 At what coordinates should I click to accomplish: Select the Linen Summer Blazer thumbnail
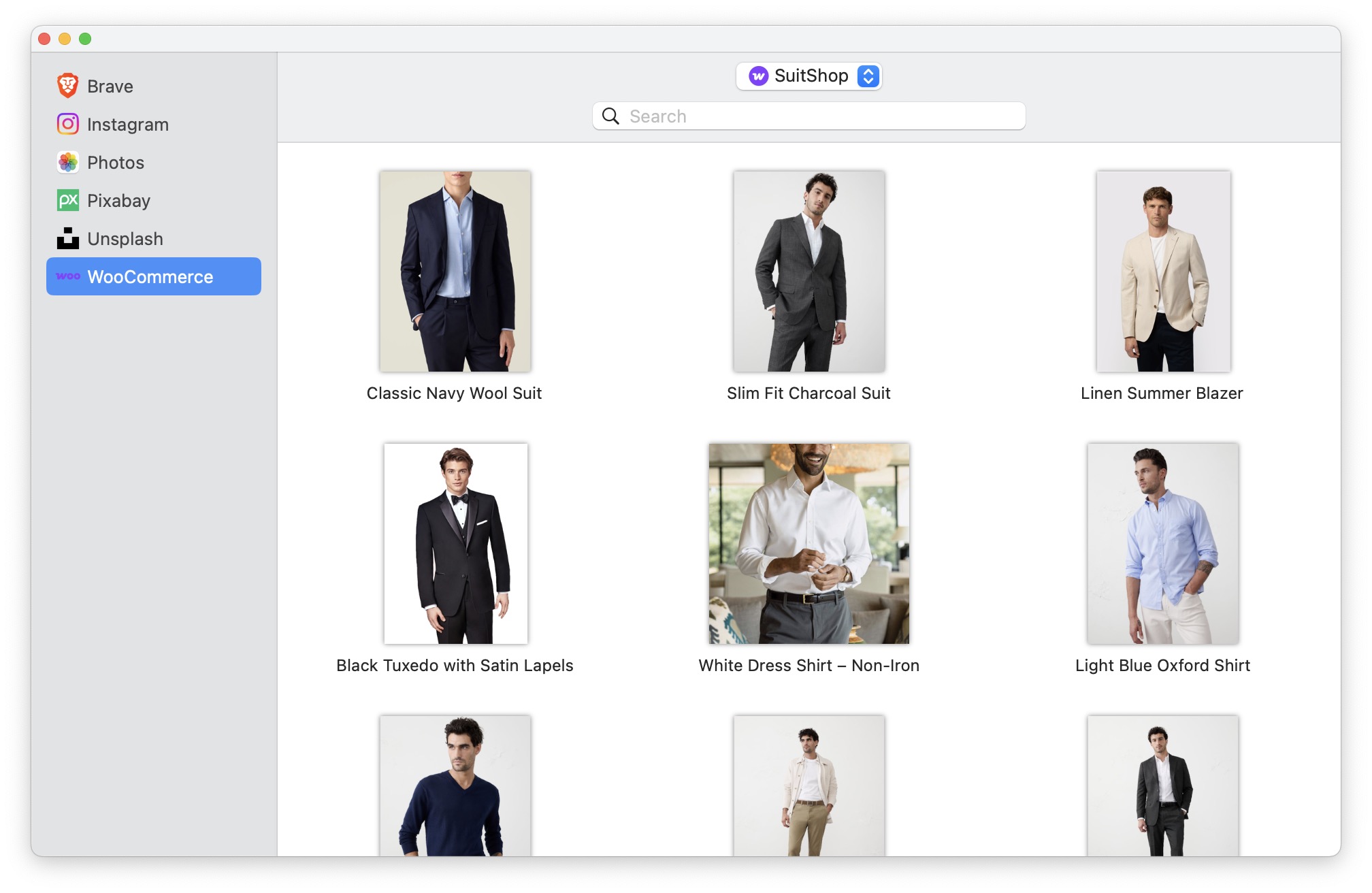[1163, 271]
